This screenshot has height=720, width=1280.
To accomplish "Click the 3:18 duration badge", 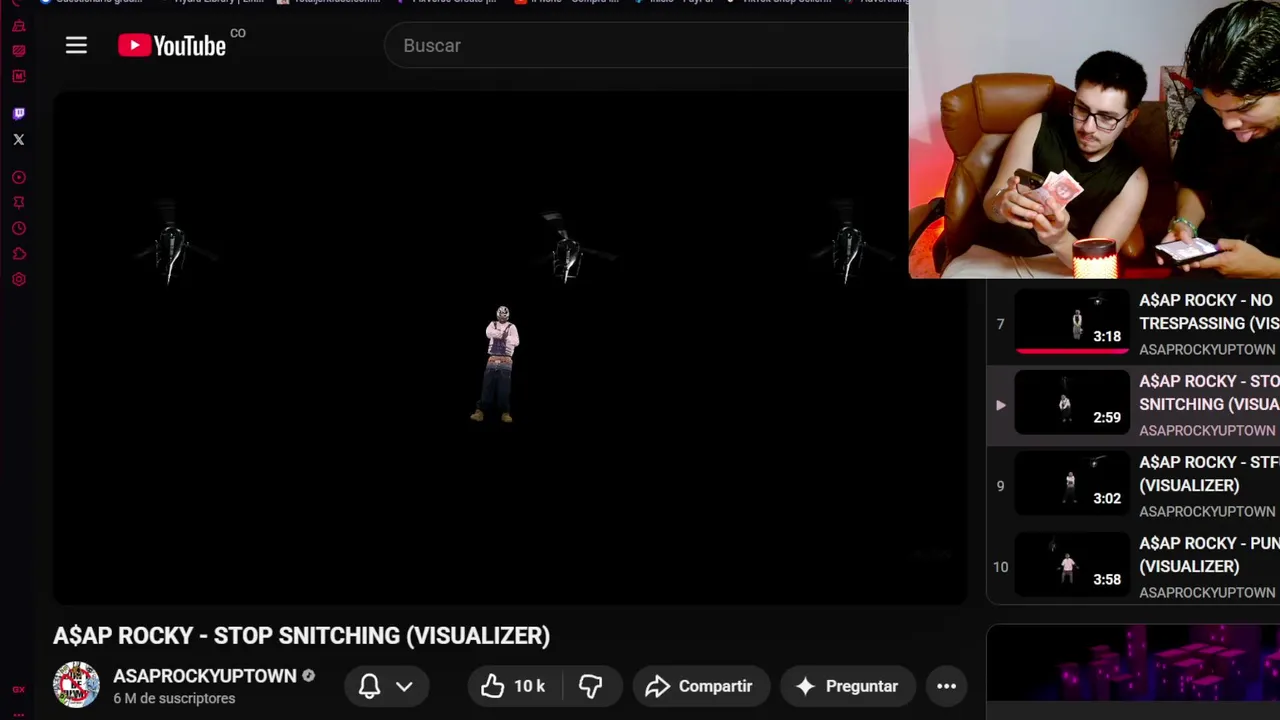I will (x=1107, y=336).
